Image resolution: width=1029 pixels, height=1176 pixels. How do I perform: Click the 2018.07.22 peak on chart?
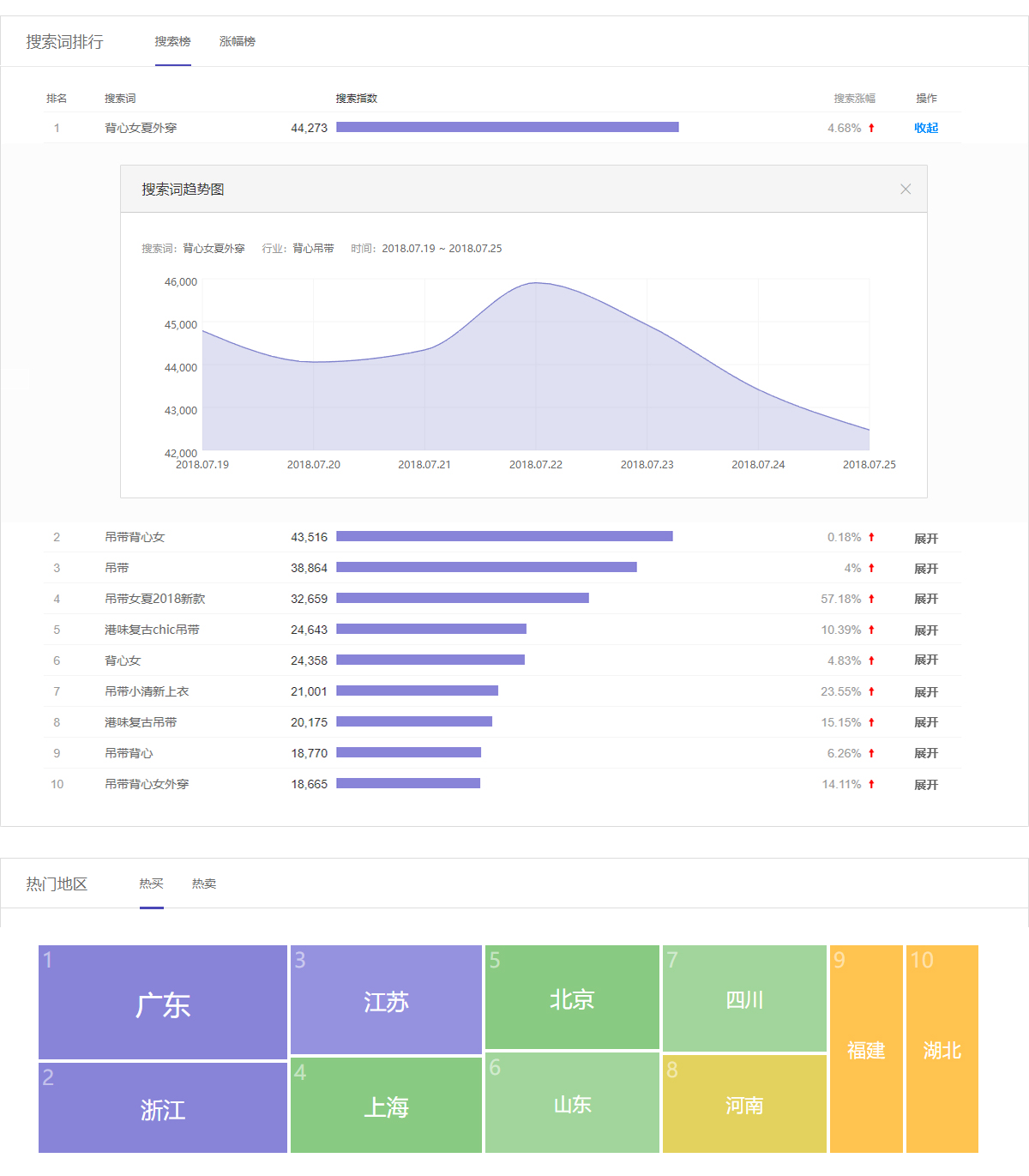coord(536,283)
